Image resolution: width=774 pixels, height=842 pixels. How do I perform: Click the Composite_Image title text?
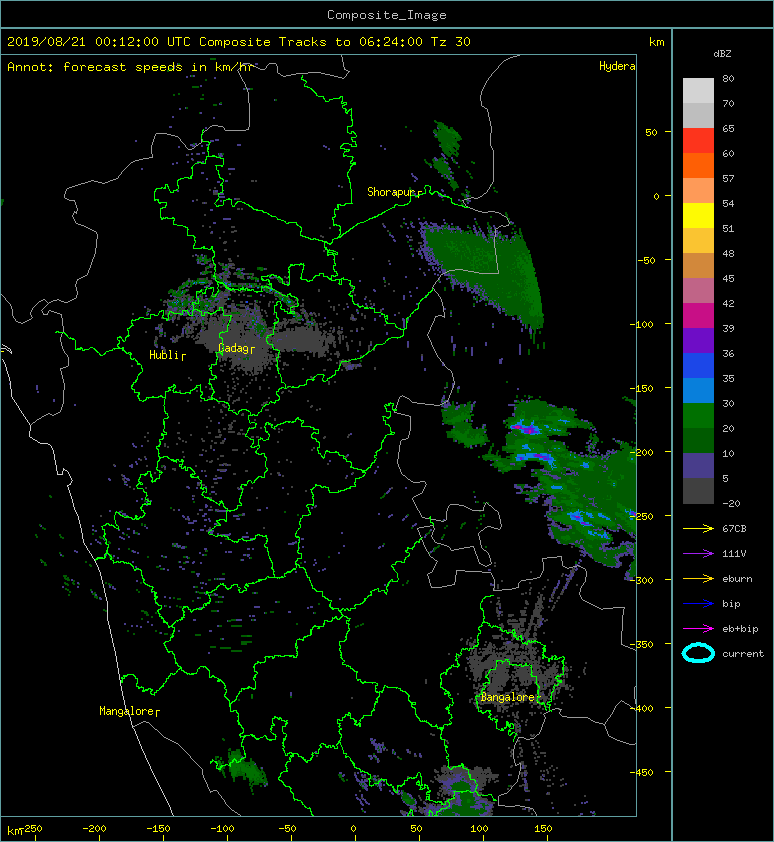pyautogui.click(x=387, y=15)
